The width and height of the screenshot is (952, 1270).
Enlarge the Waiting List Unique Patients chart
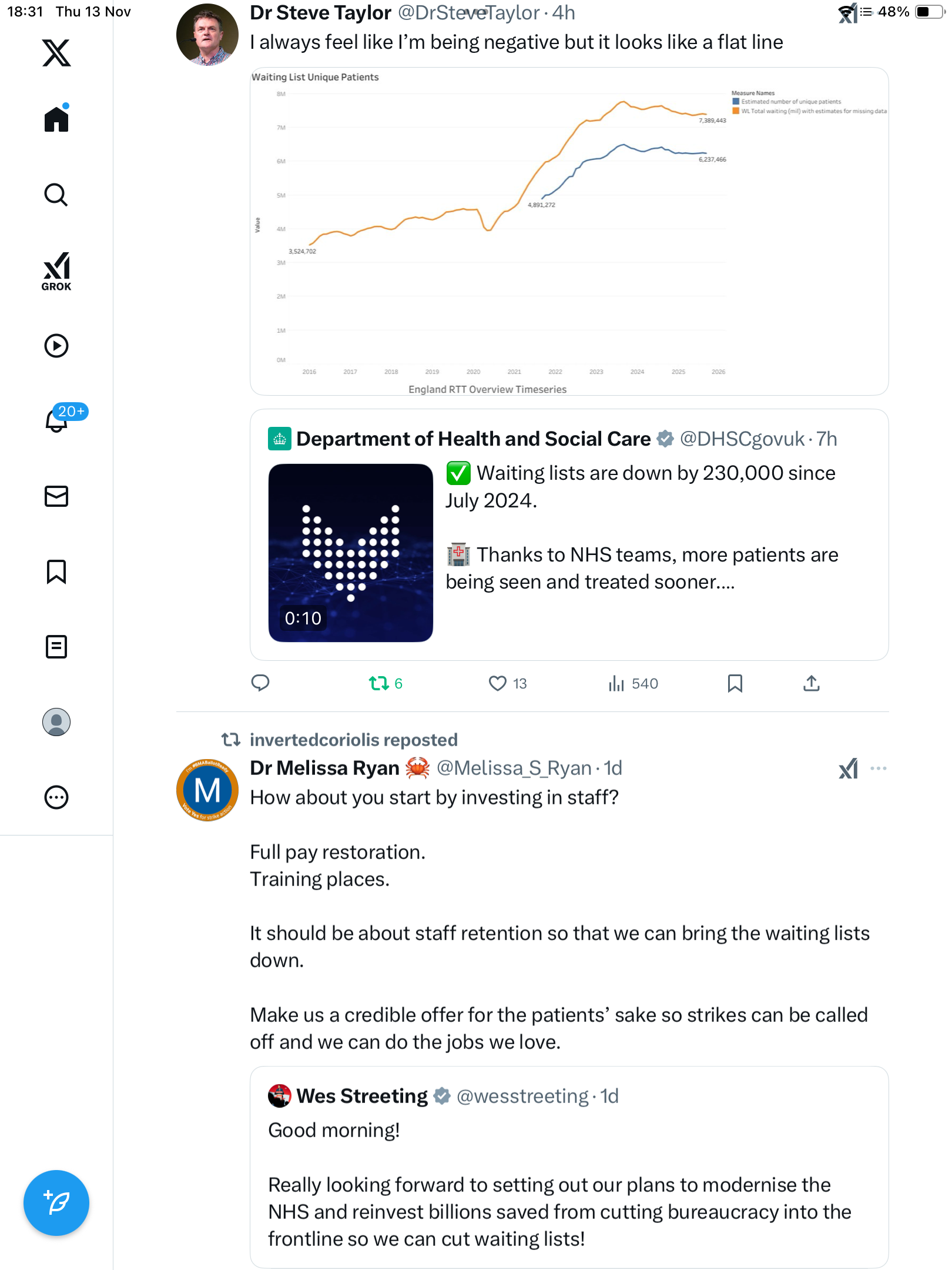point(569,232)
